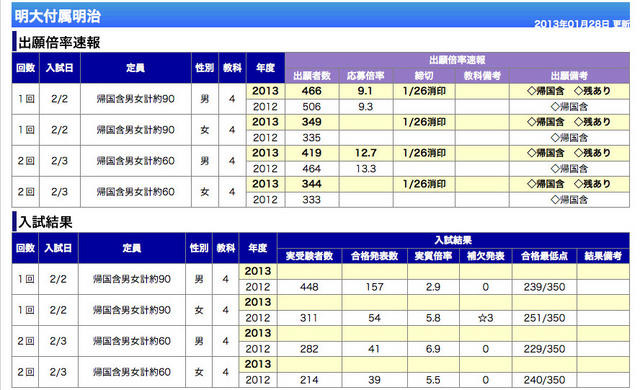The height and width of the screenshot is (390, 640).
Task: Click passed count 157
Action: point(374,287)
